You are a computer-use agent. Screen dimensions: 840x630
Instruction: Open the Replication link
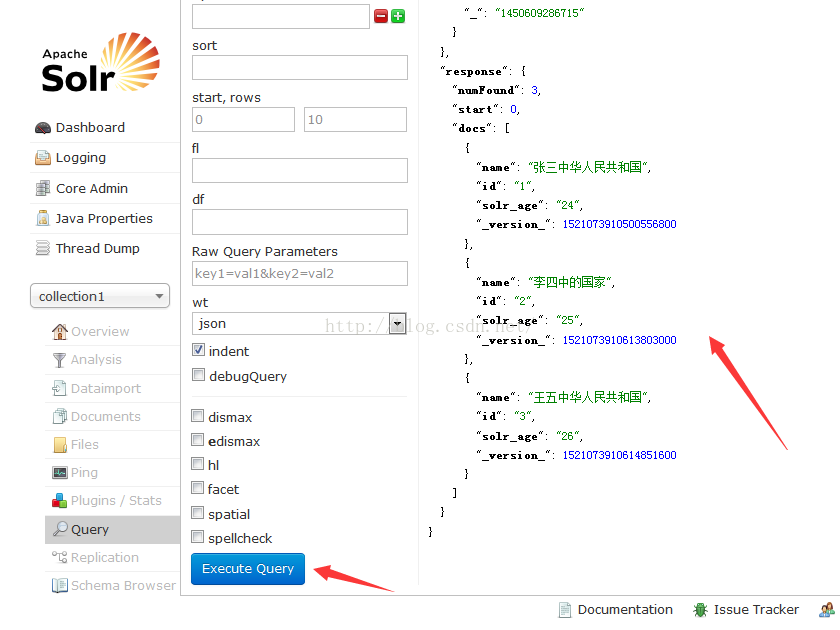105,558
